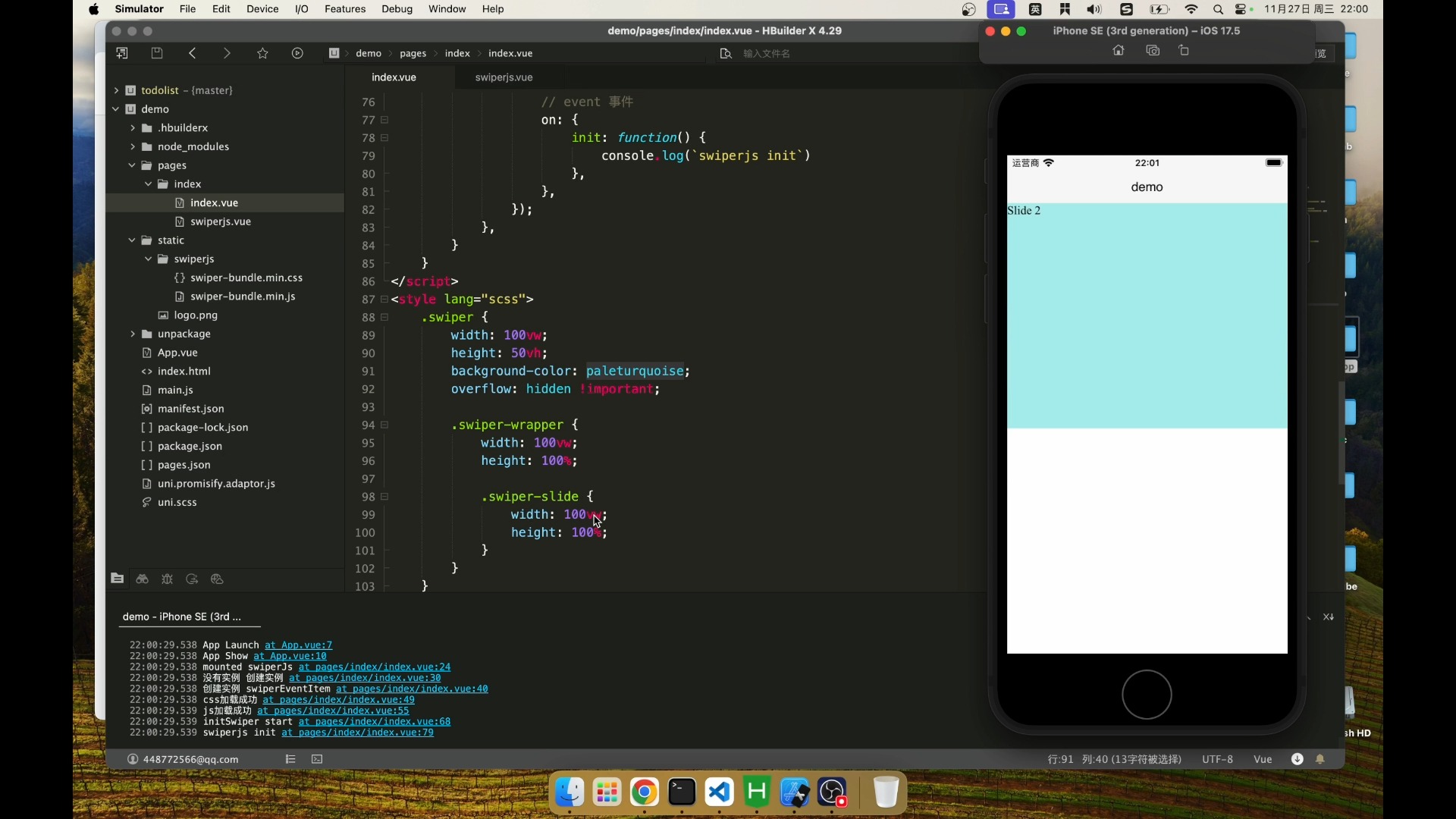
Task: Select the index.vue tab
Action: tap(393, 77)
